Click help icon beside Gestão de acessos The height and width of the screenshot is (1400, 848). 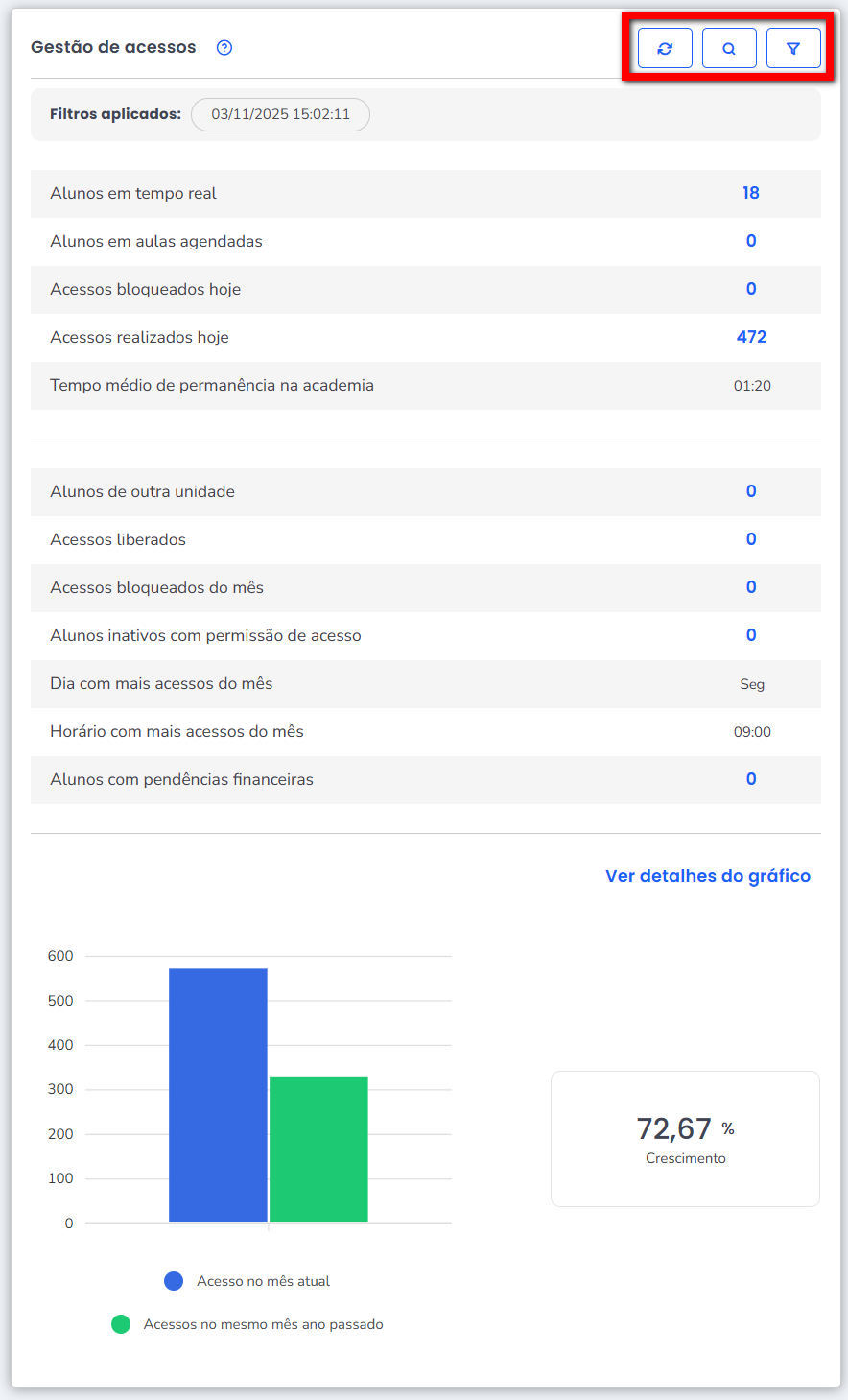tap(224, 48)
